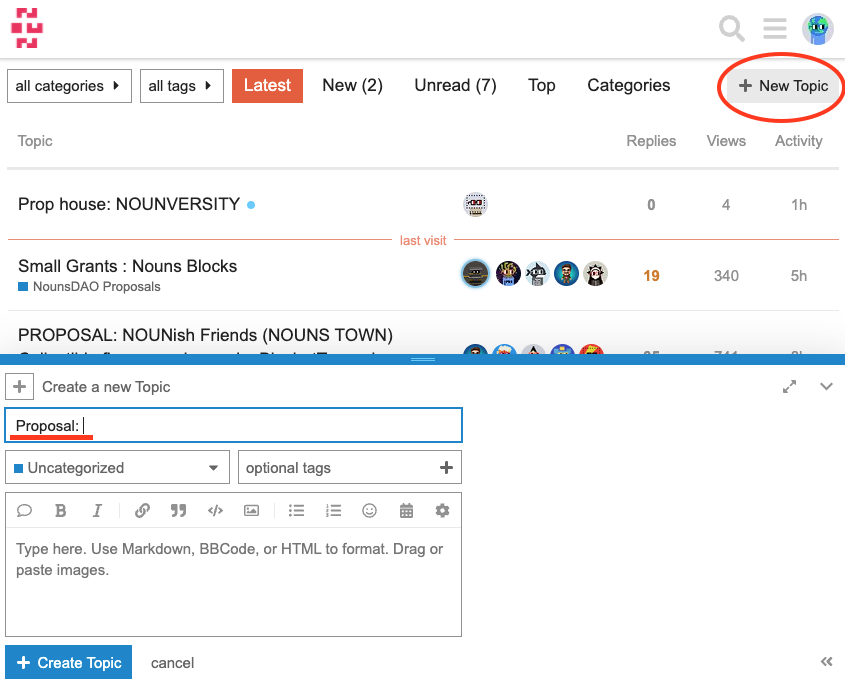
Task: Switch to the Unread (7) tab
Action: (455, 85)
